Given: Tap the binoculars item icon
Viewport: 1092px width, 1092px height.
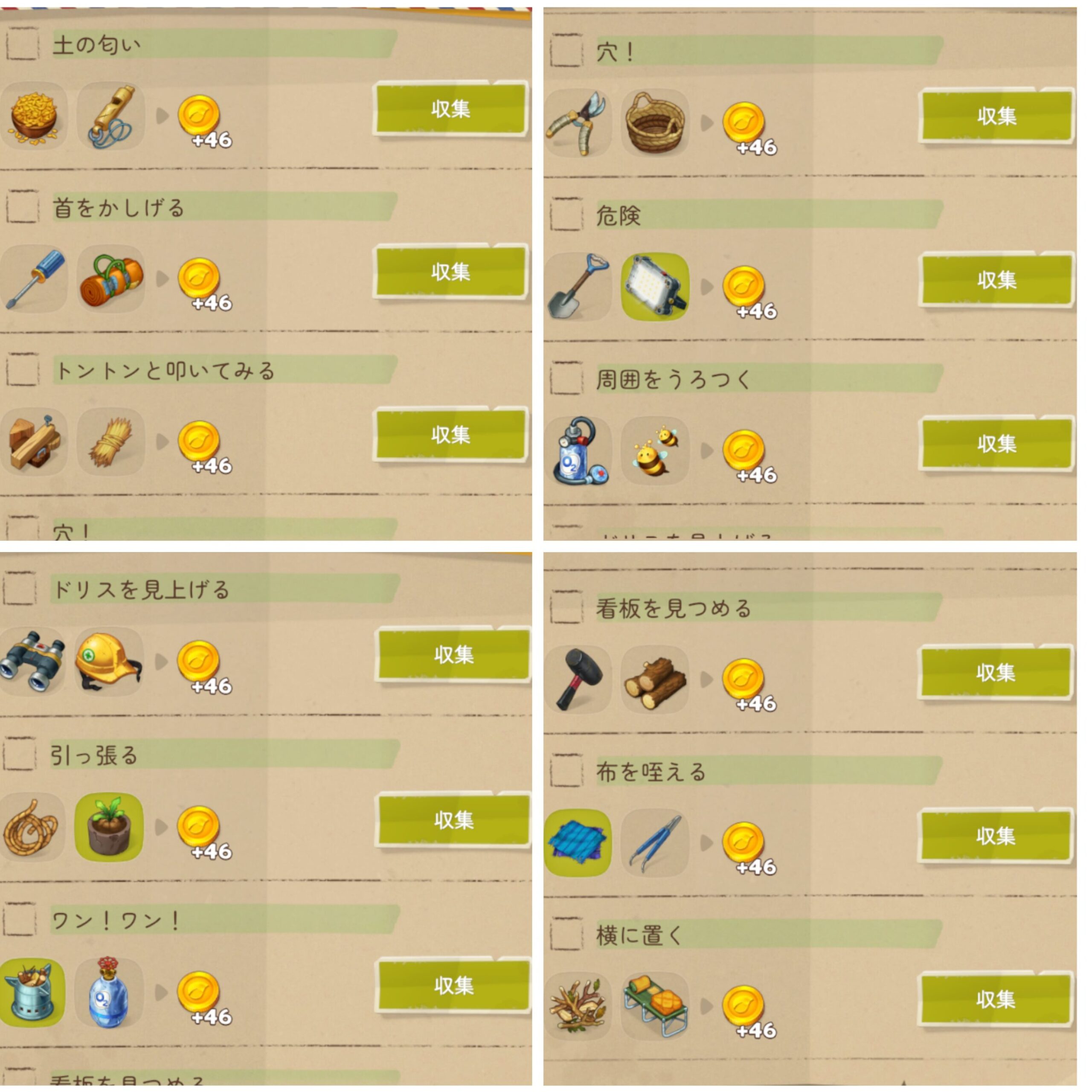Looking at the screenshot, I should point(32,661).
